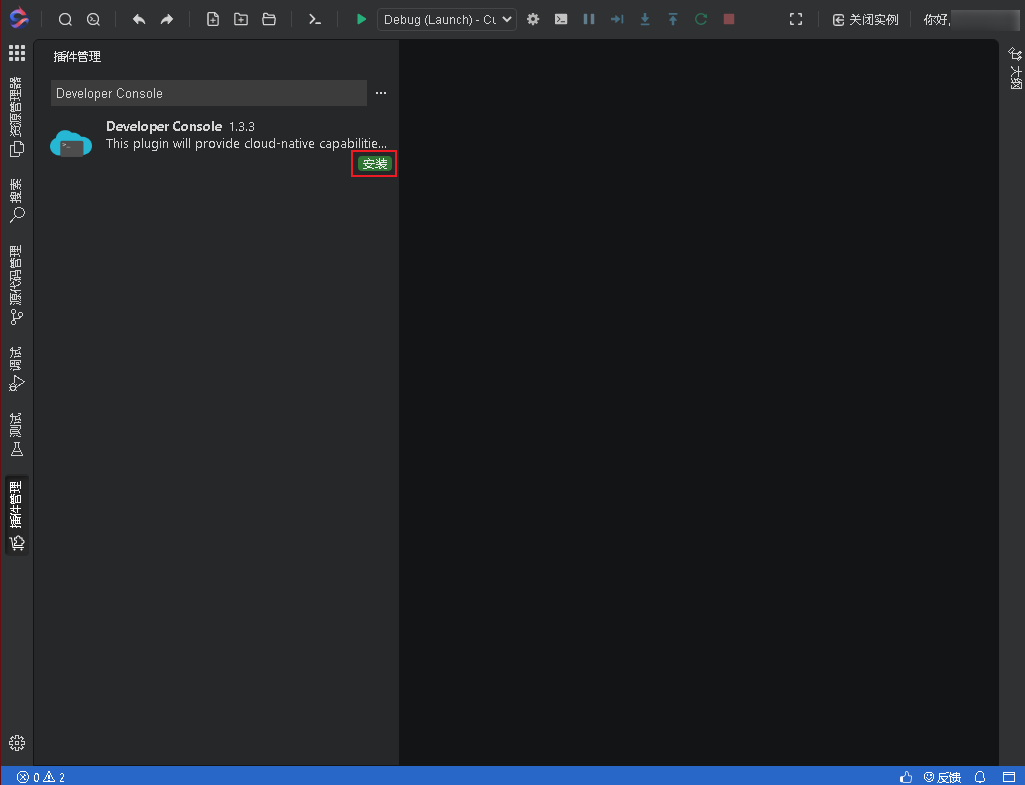Click the search magnifier icon in toolbar
The image size is (1025, 785).
[x=65, y=20]
